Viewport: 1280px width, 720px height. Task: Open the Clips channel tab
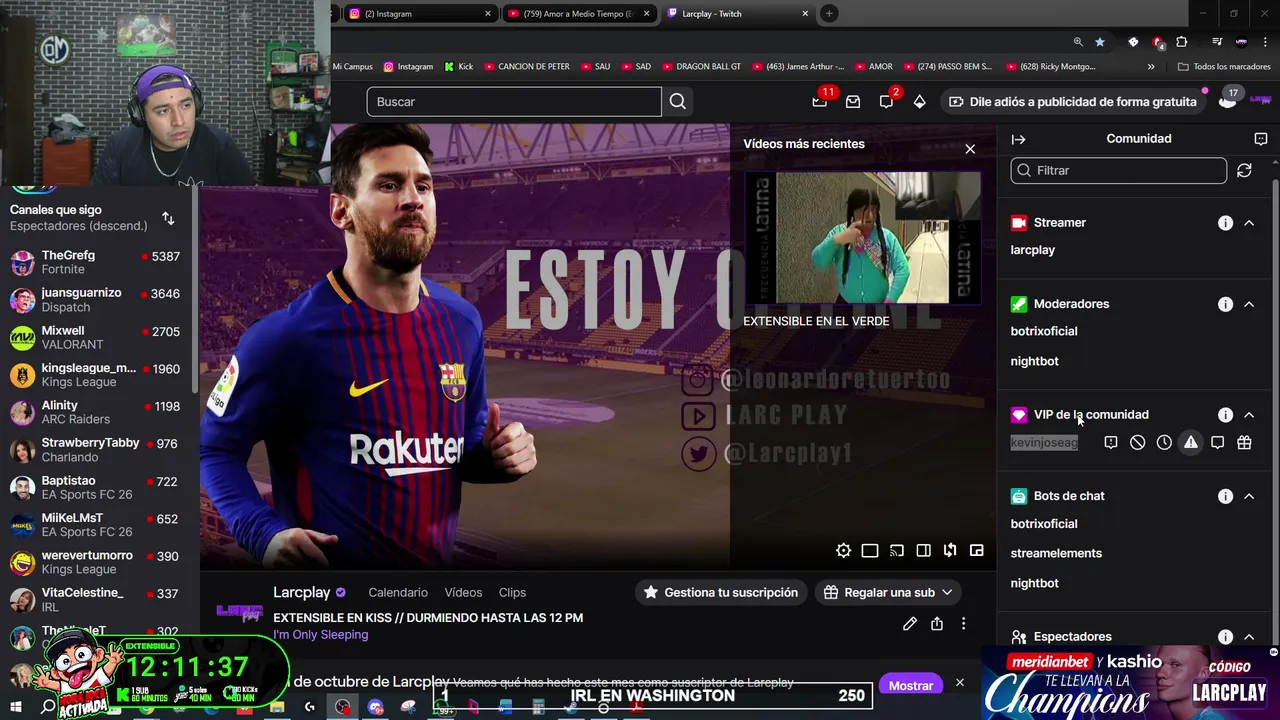click(512, 593)
